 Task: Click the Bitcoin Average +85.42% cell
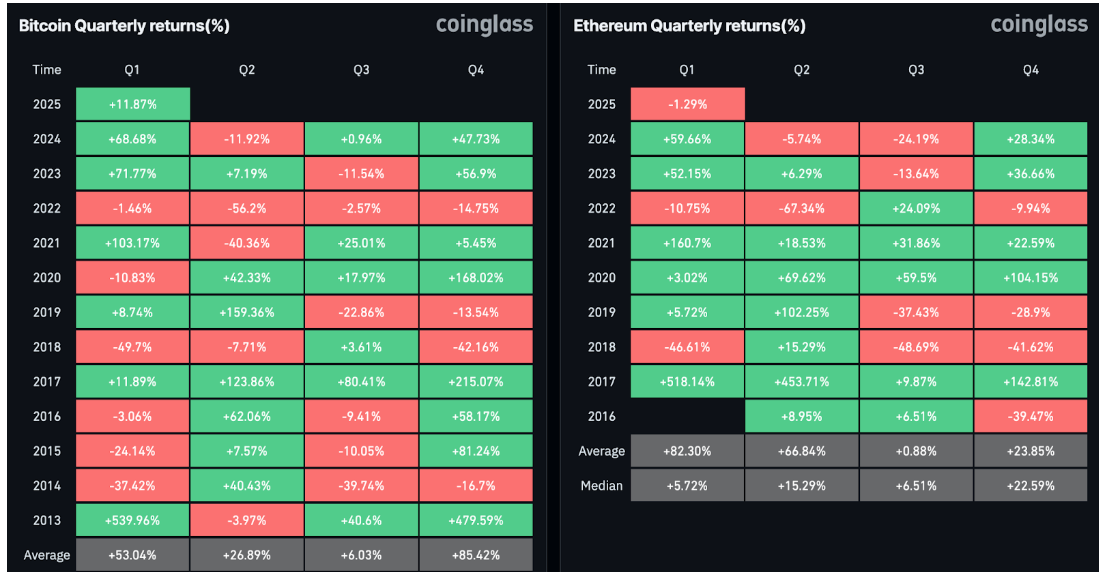tap(476, 555)
